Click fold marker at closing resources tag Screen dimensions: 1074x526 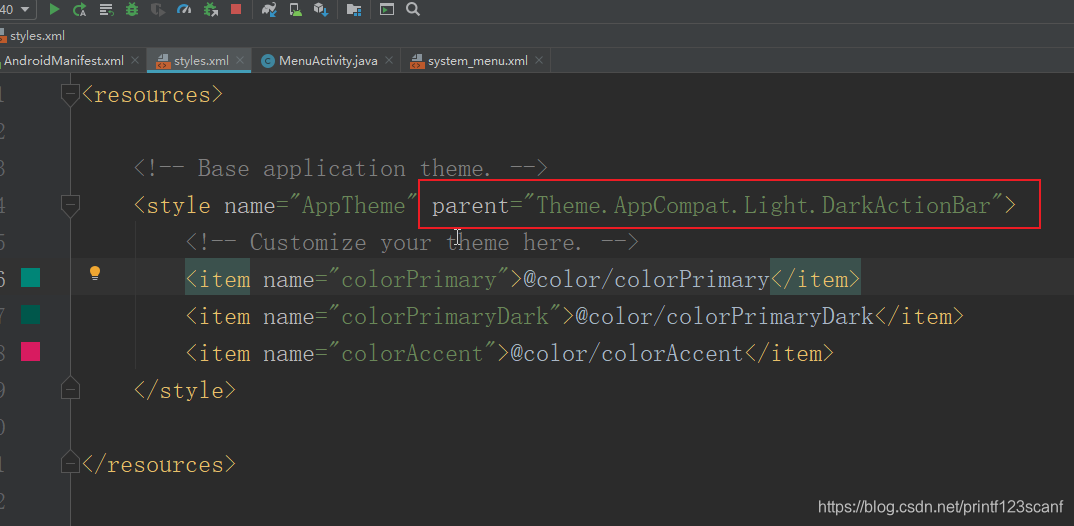pos(70,462)
